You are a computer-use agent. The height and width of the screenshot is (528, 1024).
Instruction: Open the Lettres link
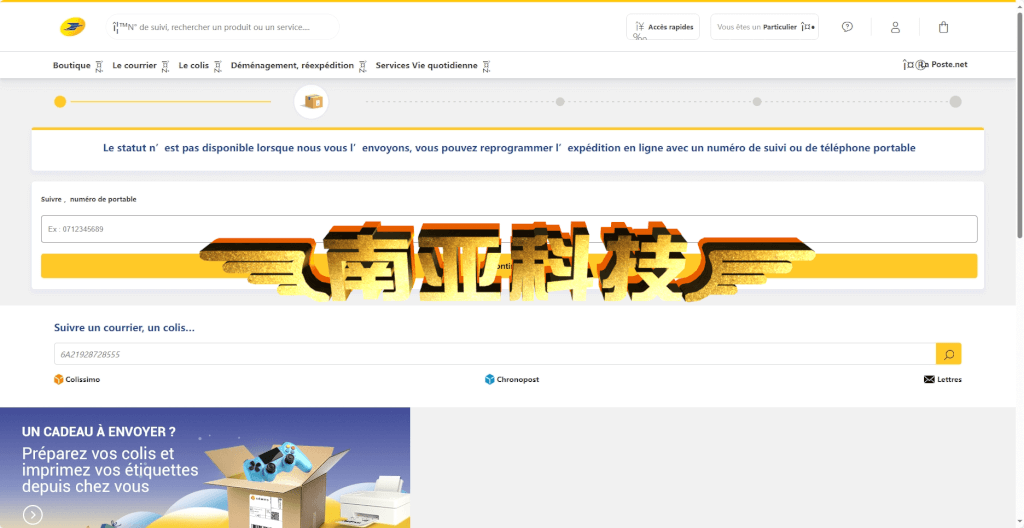[x=950, y=380]
